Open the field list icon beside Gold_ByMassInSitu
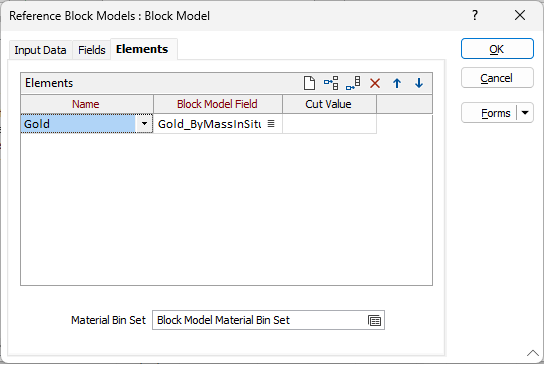547x366 pixels. click(271, 124)
